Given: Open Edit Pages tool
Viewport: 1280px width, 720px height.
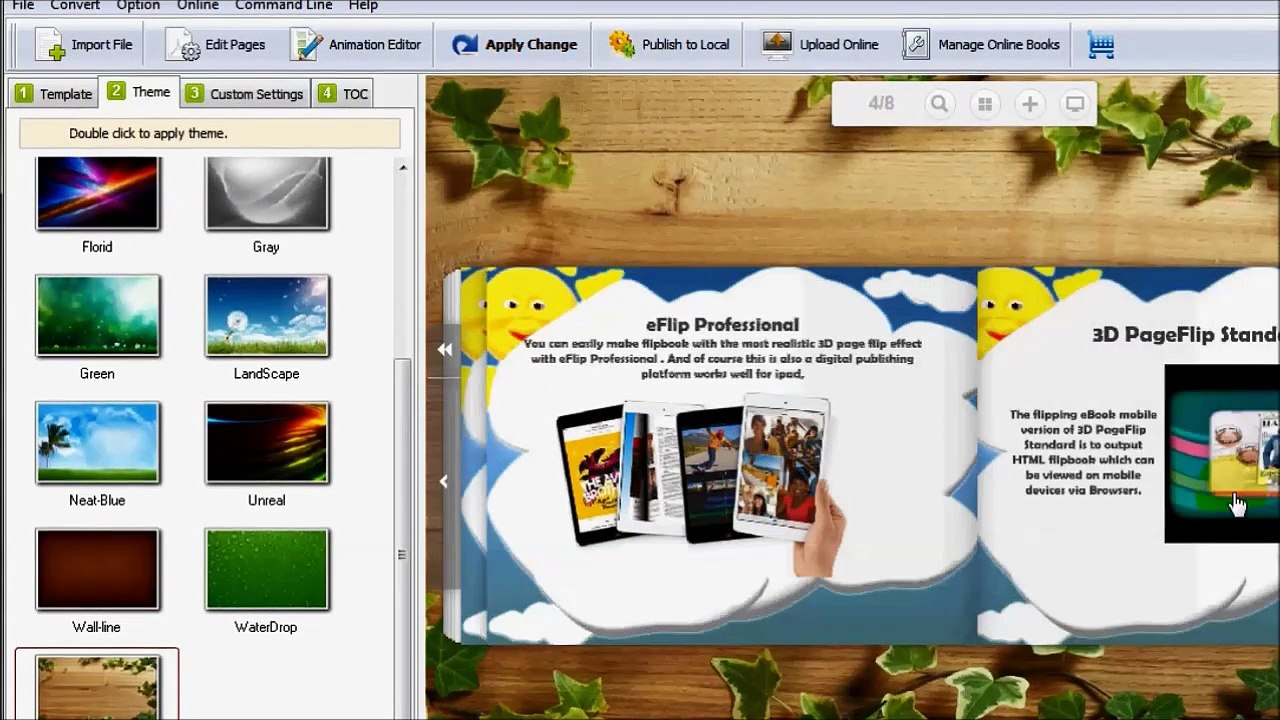Looking at the screenshot, I should [x=216, y=45].
